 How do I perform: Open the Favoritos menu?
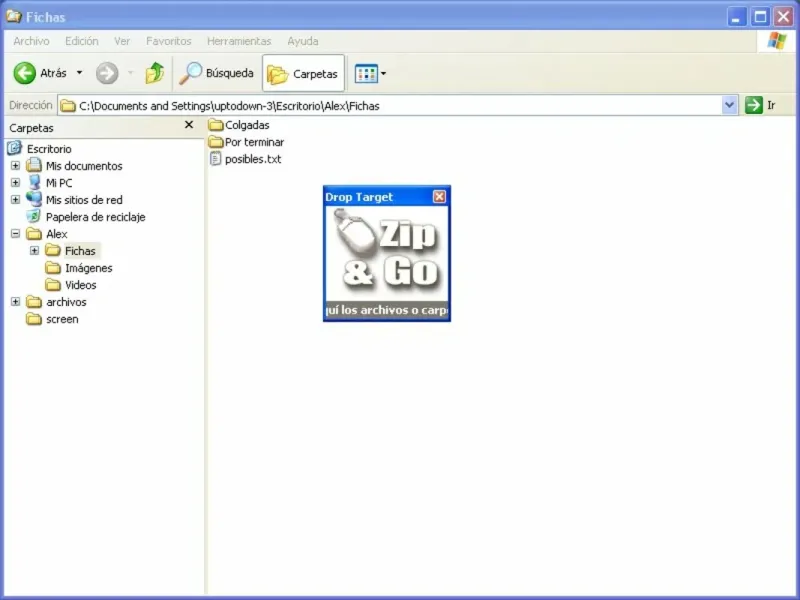click(168, 41)
